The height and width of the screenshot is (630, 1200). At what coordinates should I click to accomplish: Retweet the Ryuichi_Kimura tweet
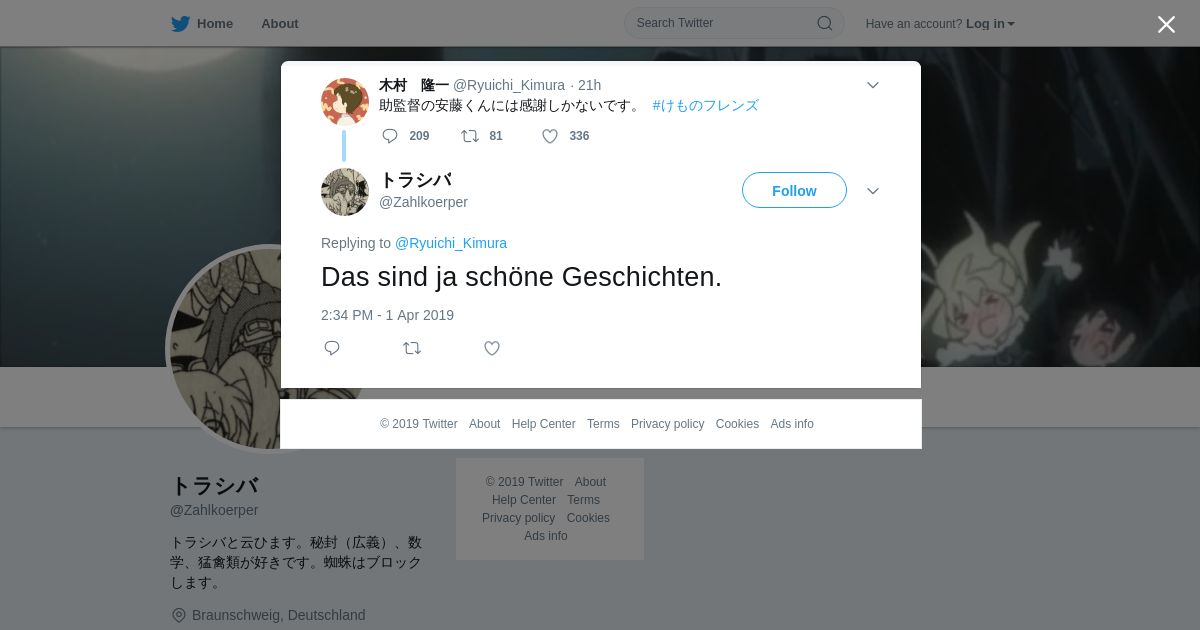click(470, 136)
